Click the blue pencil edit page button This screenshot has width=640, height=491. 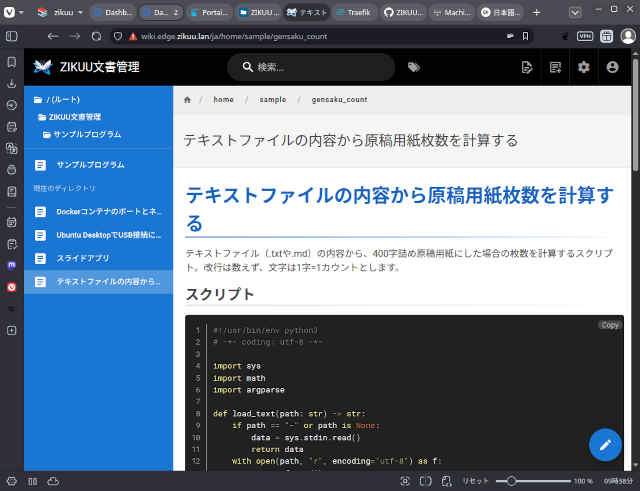click(x=605, y=445)
